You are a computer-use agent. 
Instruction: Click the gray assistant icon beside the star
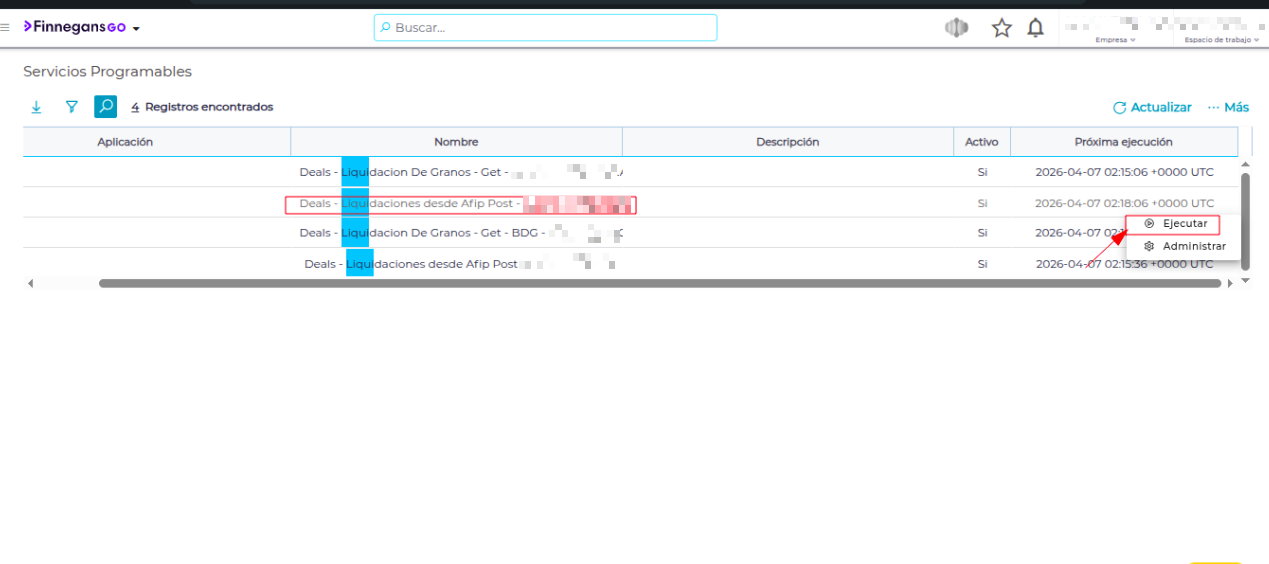pos(957,28)
